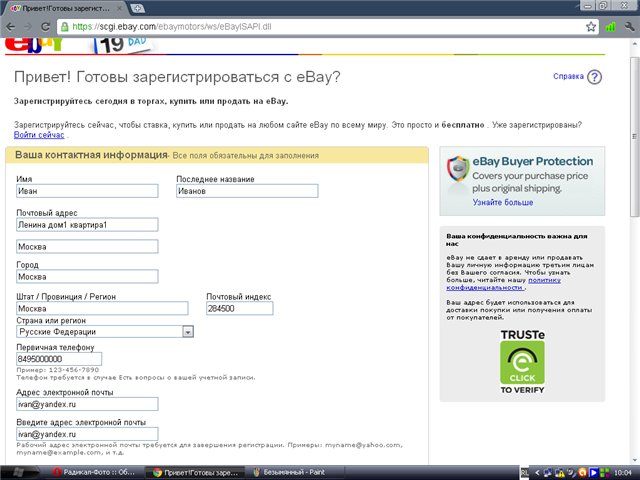This screenshot has height=480, width=640.
Task: Click the green HTTPS padlock icon
Action: click(x=64, y=27)
